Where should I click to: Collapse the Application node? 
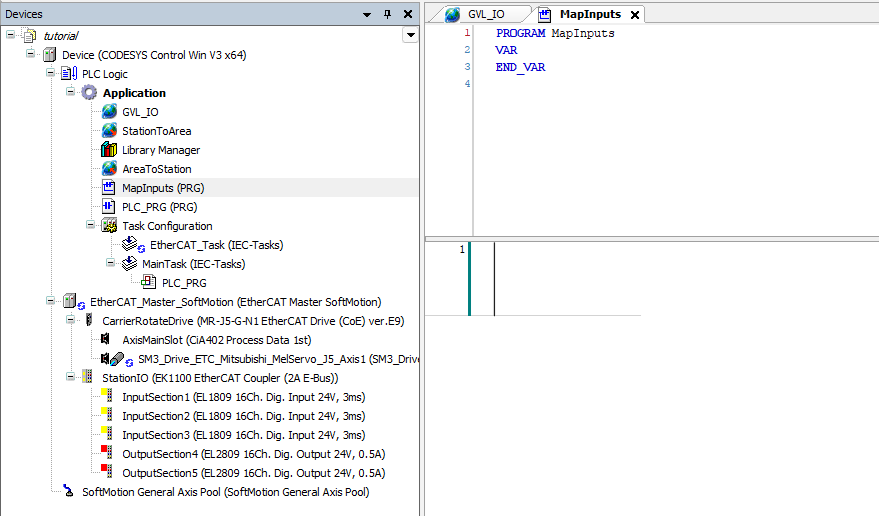70,91
